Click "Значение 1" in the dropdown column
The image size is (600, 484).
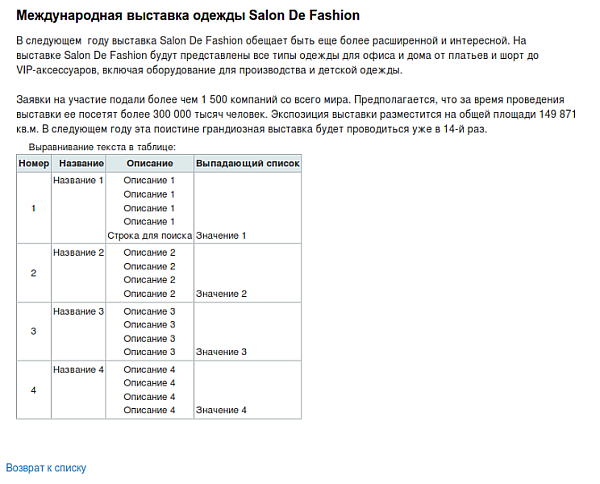click(x=221, y=235)
